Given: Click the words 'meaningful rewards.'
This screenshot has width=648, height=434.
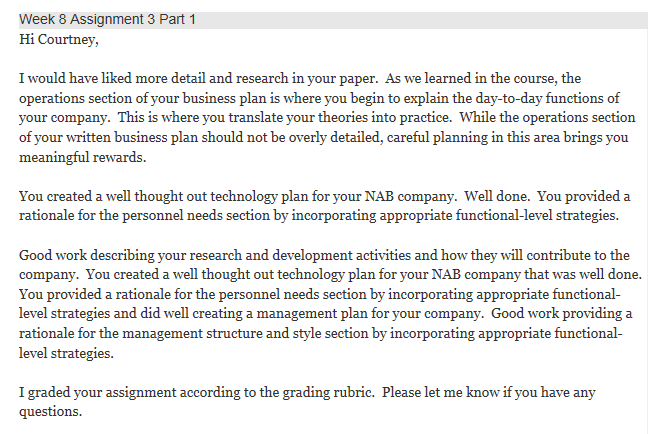Looking at the screenshot, I should tap(83, 157).
